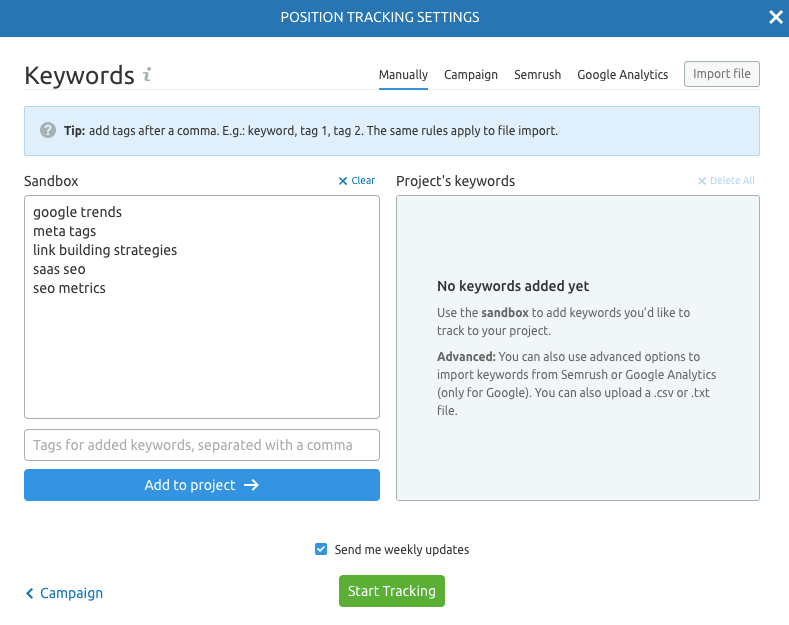Clear the Sandbox keyword list
Viewport: 789px width, 625px height.
(356, 181)
